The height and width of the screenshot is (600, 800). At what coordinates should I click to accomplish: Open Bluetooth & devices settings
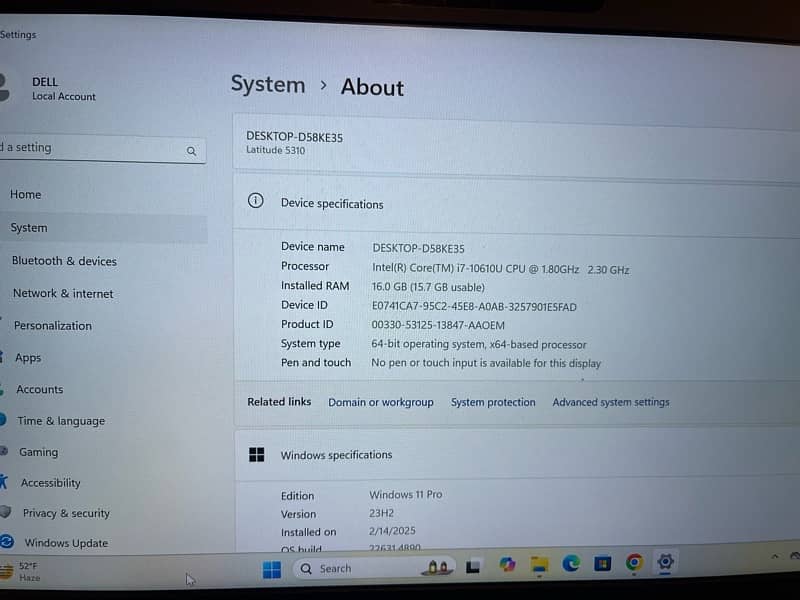64,261
